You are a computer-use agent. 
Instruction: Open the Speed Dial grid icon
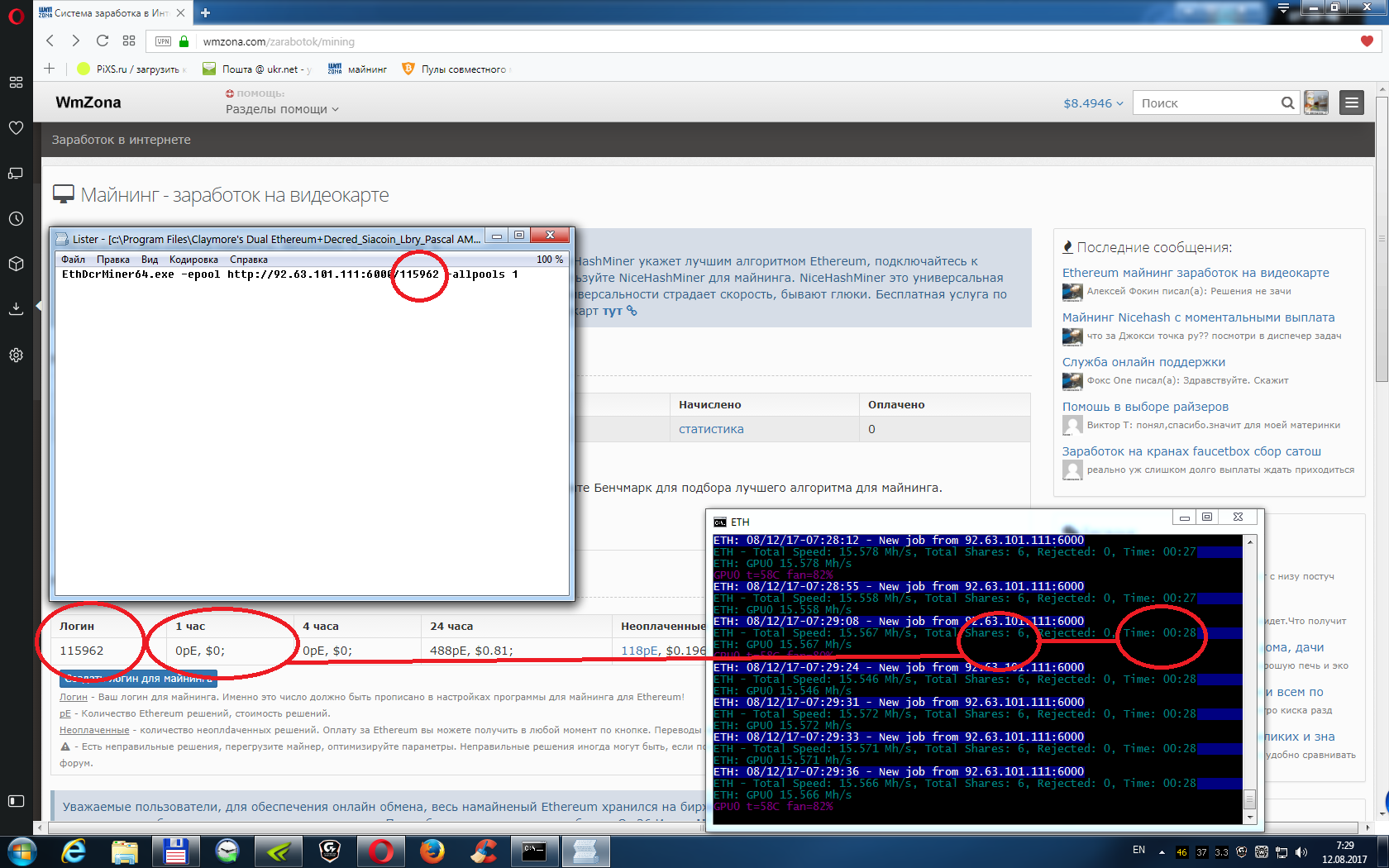tap(129, 41)
